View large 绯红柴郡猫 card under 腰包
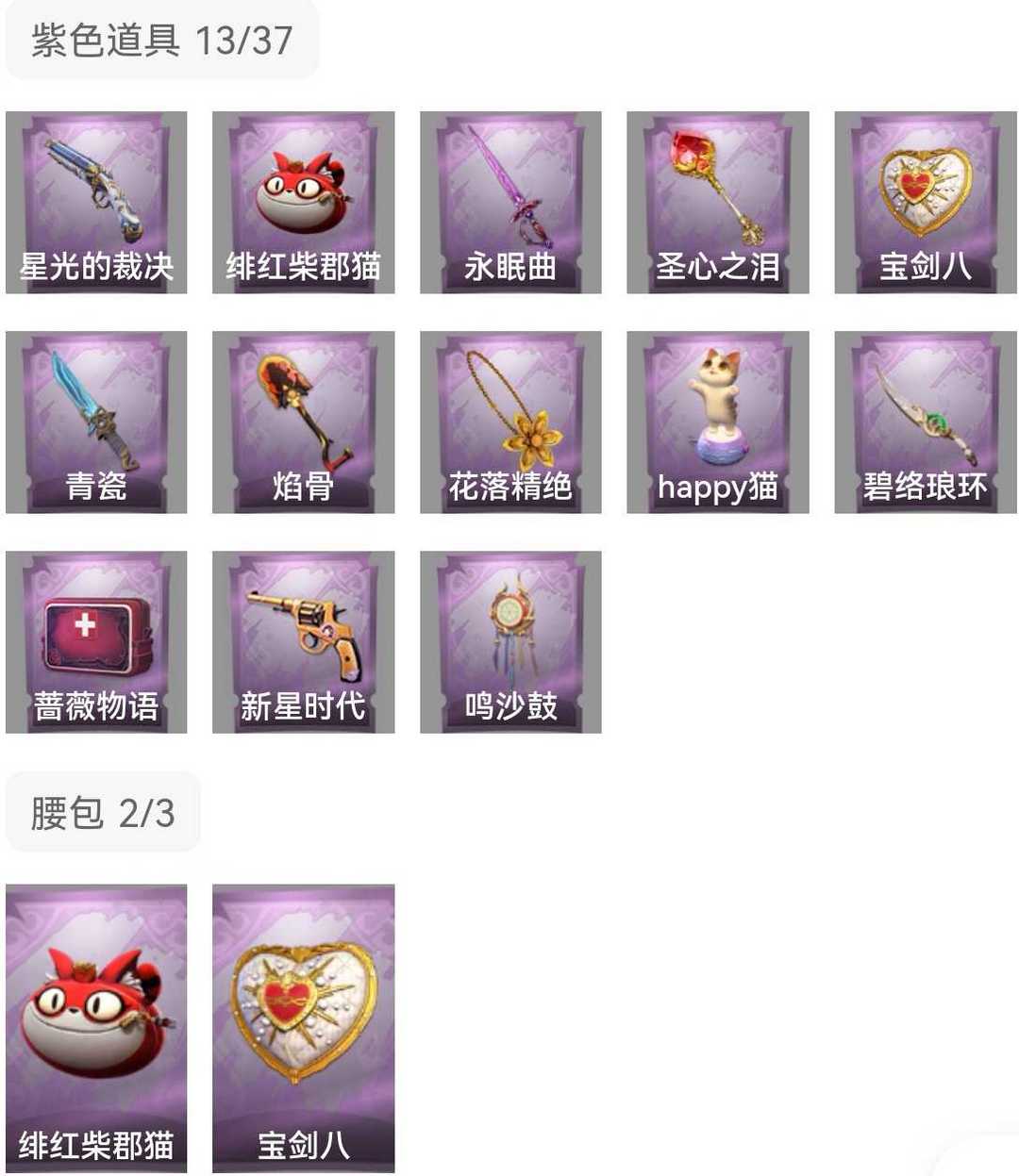The height and width of the screenshot is (1176, 1019). [x=96, y=1029]
